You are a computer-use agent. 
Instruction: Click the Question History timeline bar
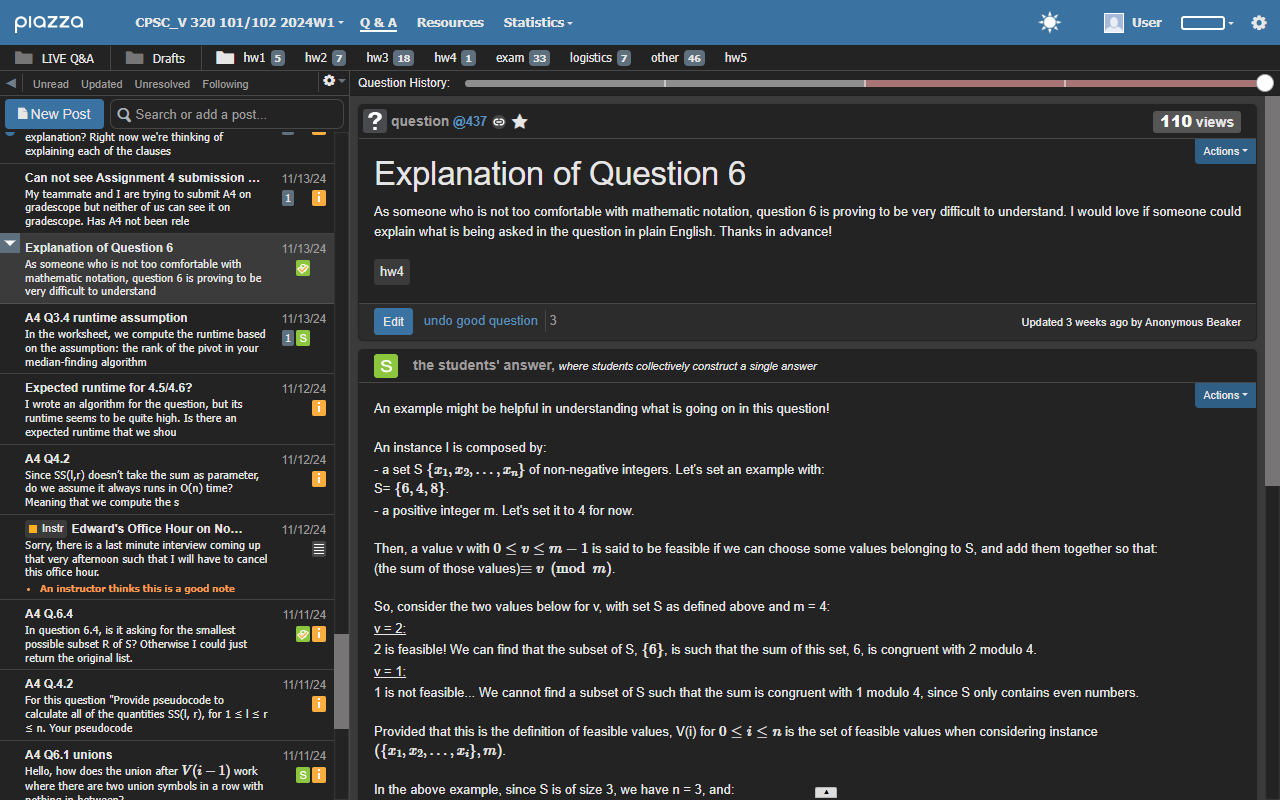865,83
